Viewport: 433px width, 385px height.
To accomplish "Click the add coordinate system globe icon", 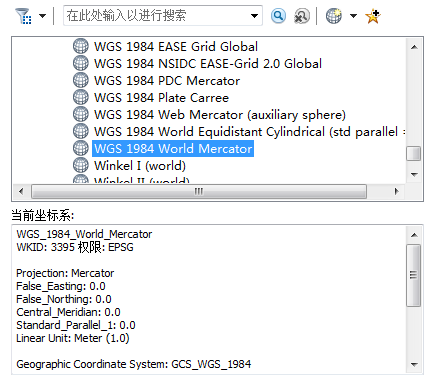I will coord(334,16).
